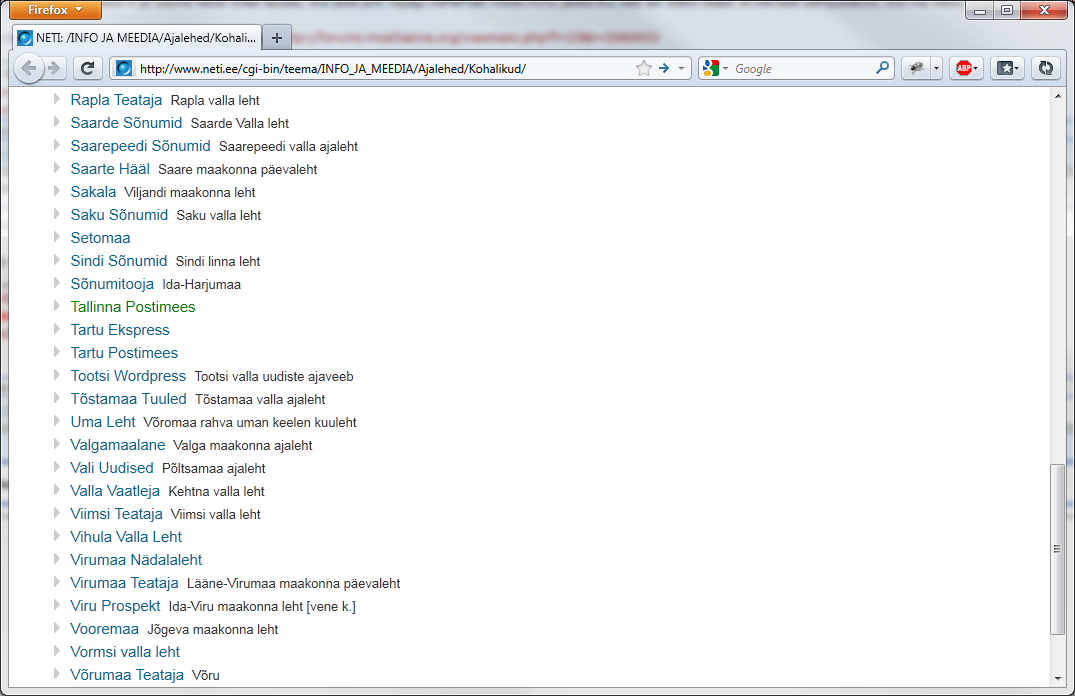The height and width of the screenshot is (696, 1075).
Task: Open the Tartu Postimees link
Action: (x=124, y=352)
